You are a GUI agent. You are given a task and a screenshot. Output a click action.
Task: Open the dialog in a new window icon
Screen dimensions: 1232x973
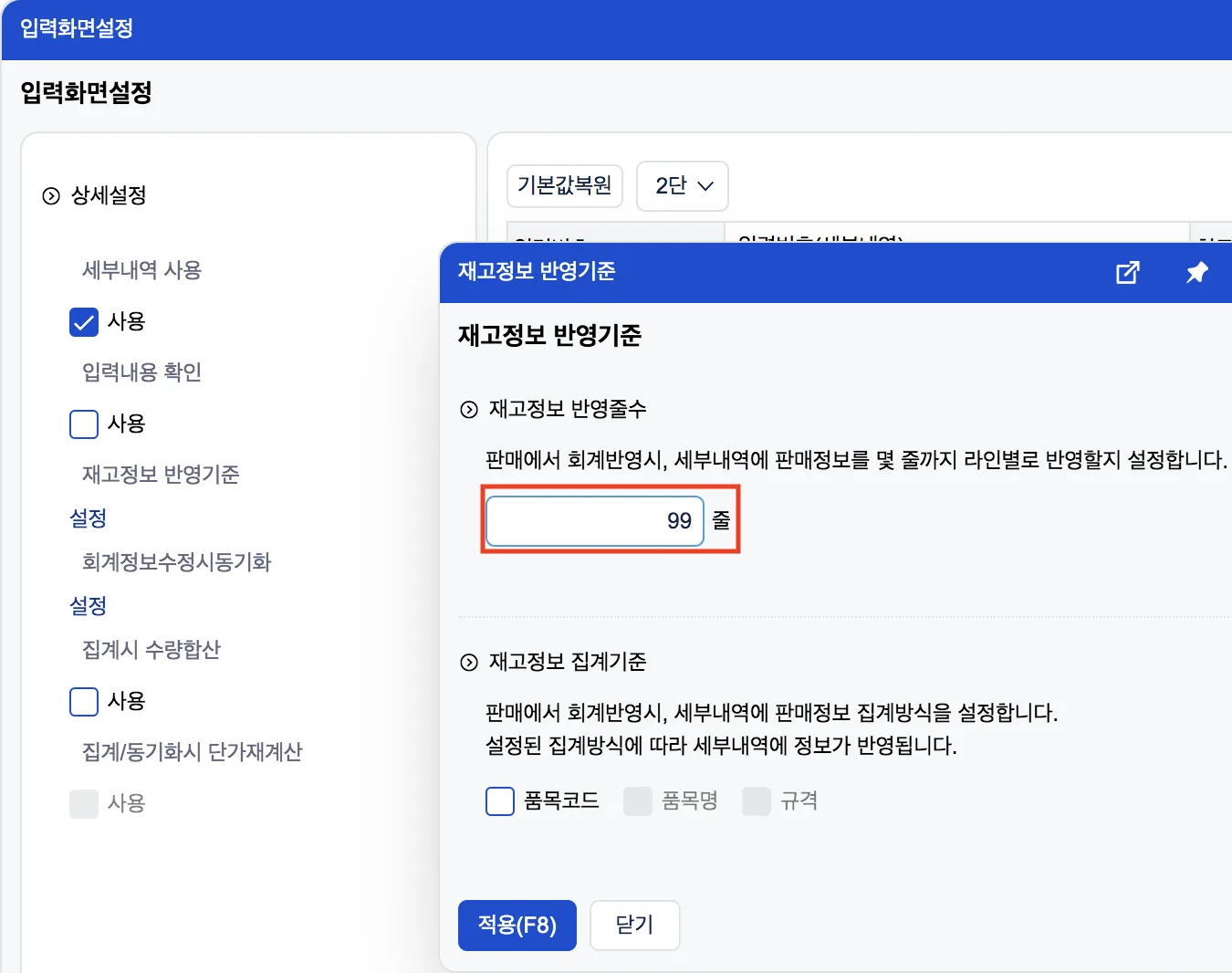click(x=1128, y=272)
